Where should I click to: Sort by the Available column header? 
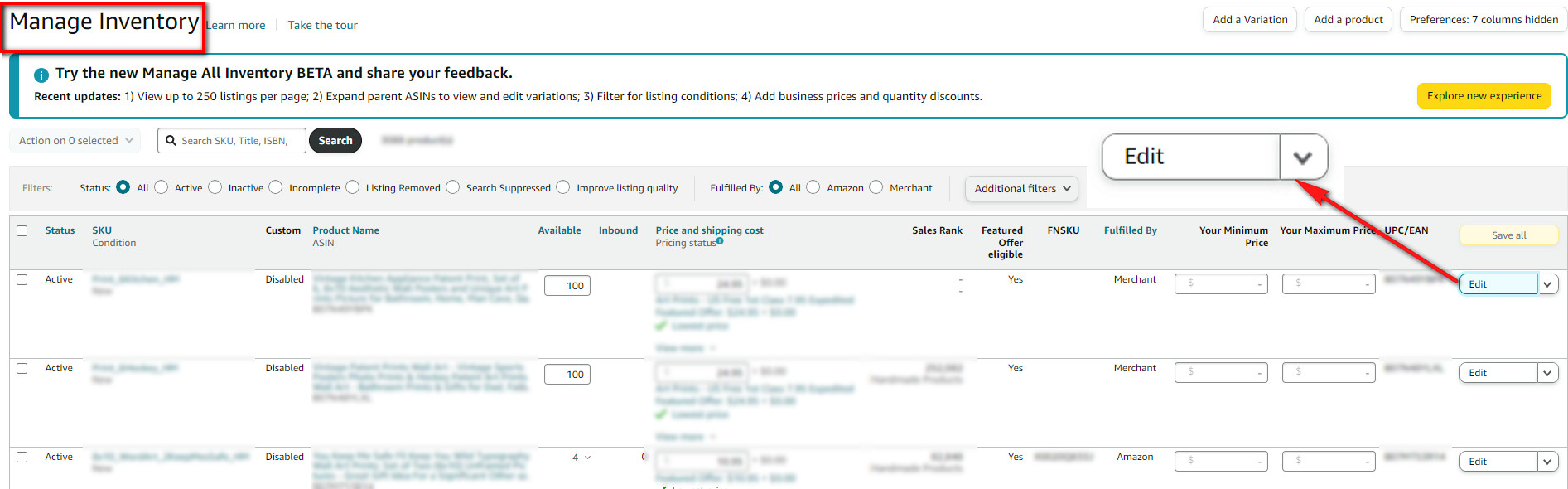pos(559,230)
